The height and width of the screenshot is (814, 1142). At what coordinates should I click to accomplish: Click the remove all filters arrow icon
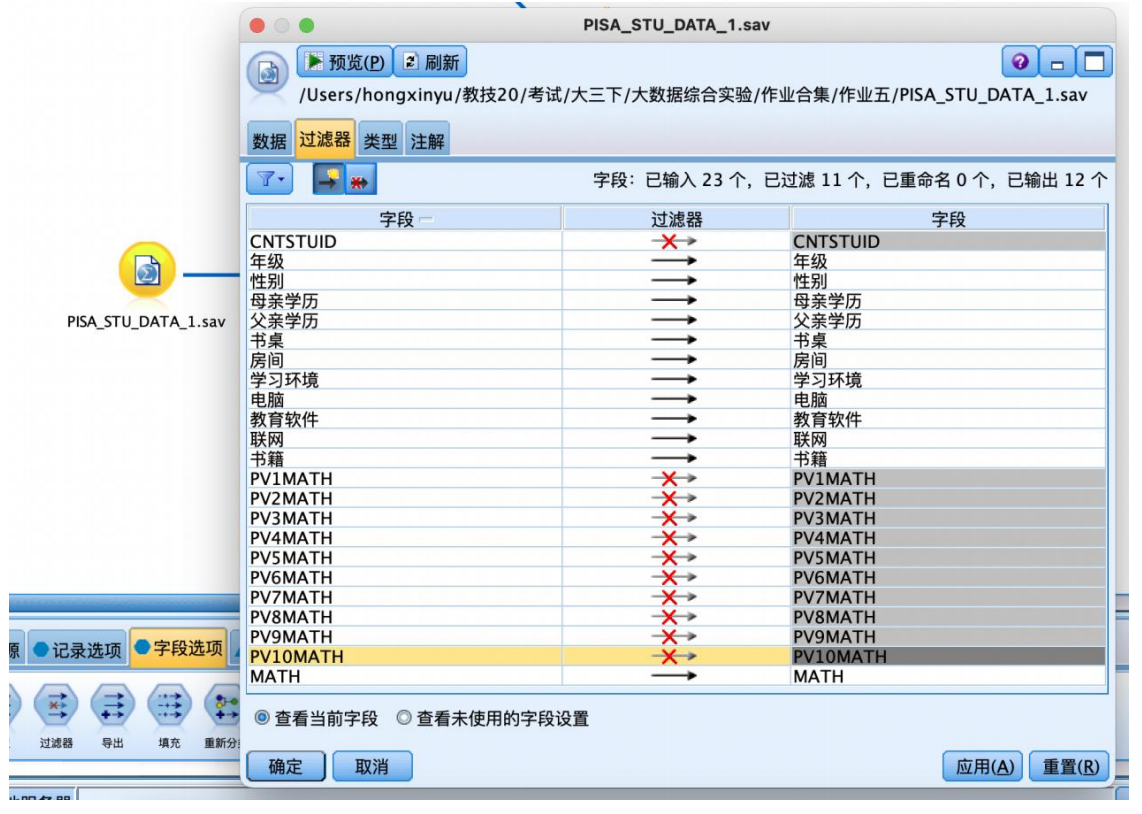point(328,179)
